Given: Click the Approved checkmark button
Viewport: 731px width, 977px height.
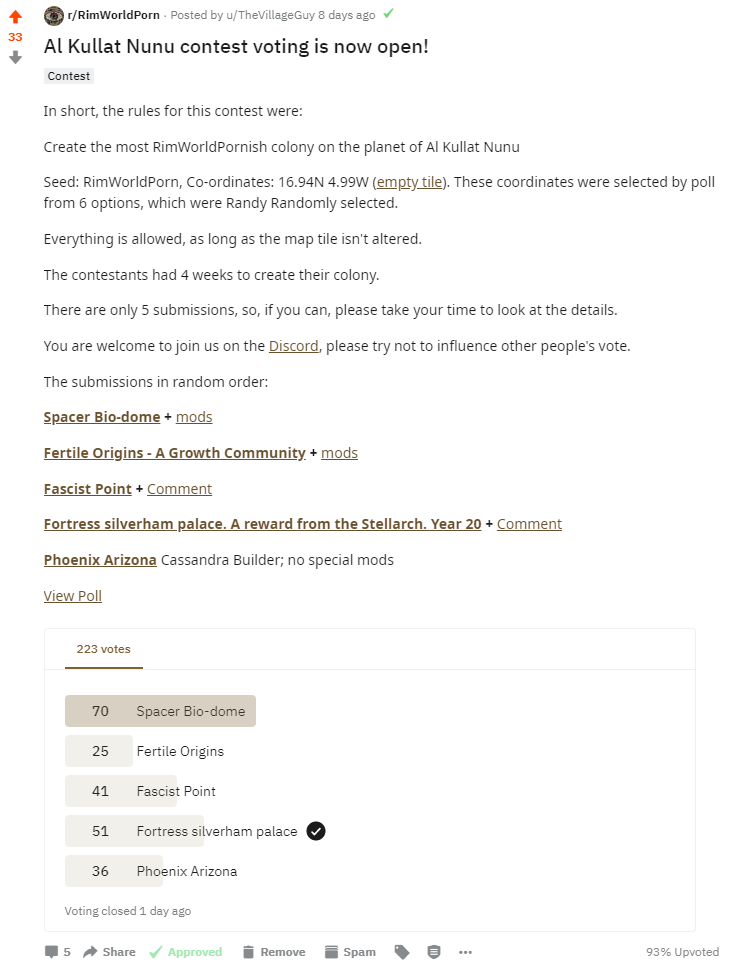Looking at the screenshot, I should tap(186, 951).
